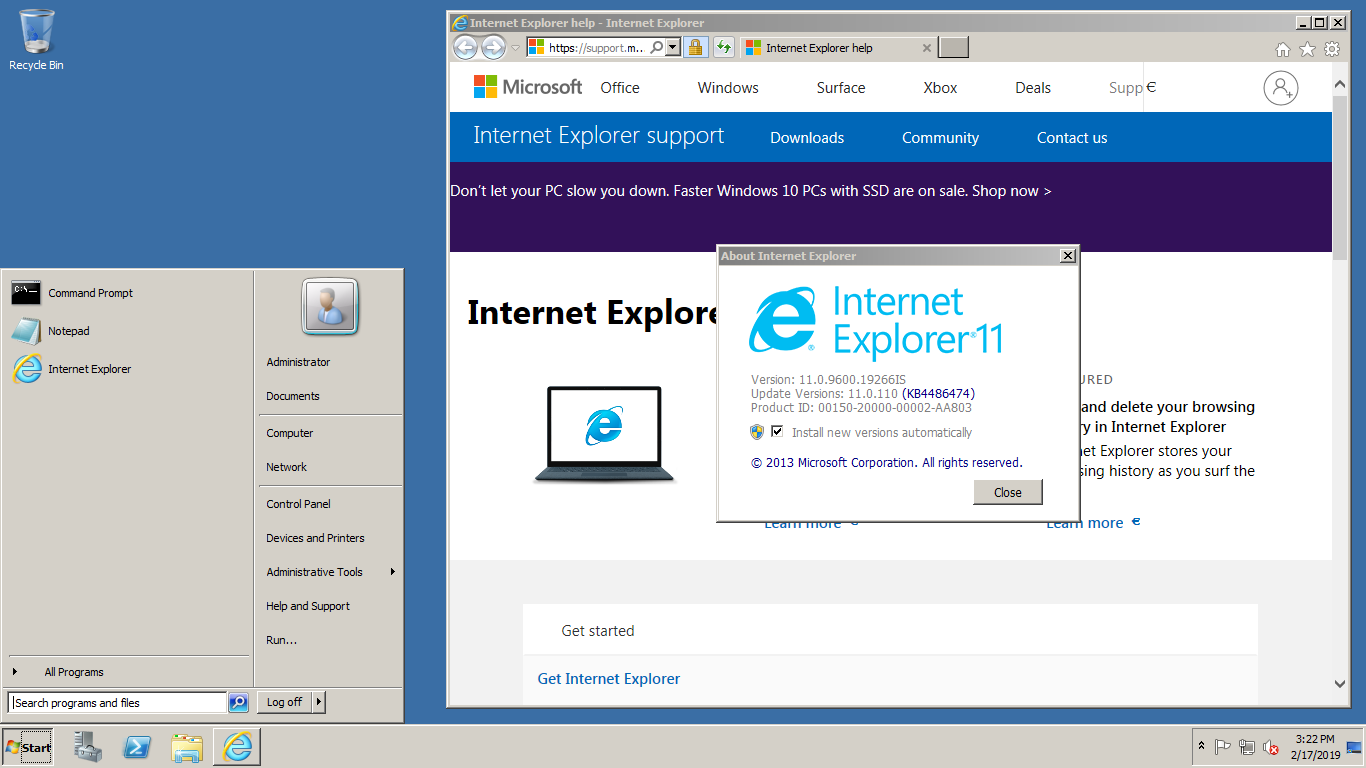Image resolution: width=1366 pixels, height=768 pixels.
Task: Open Help and Support
Action: coord(308,606)
